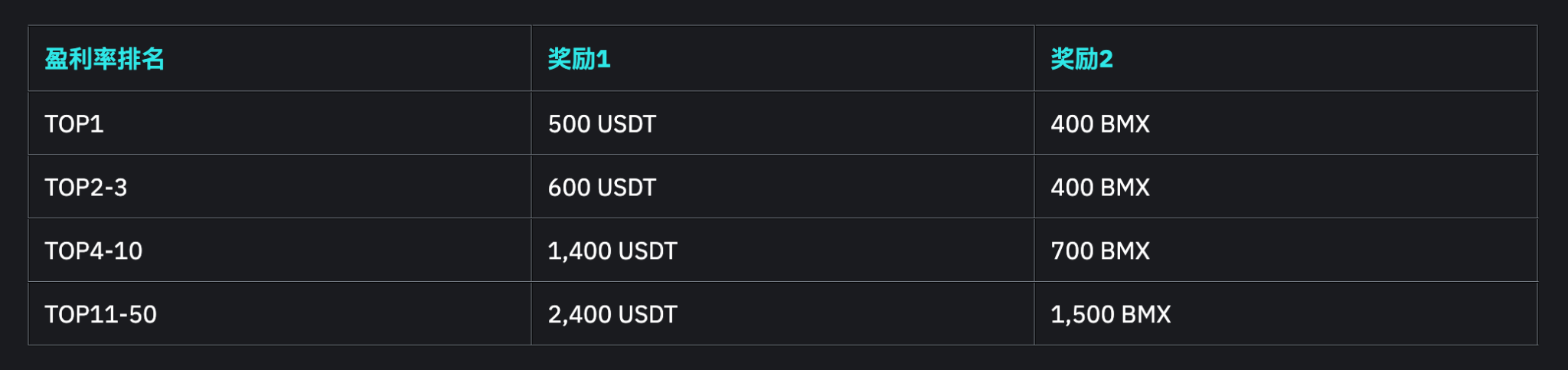
Task: Select the TOP11-50 rank cell
Action: pyautogui.click(x=100, y=315)
